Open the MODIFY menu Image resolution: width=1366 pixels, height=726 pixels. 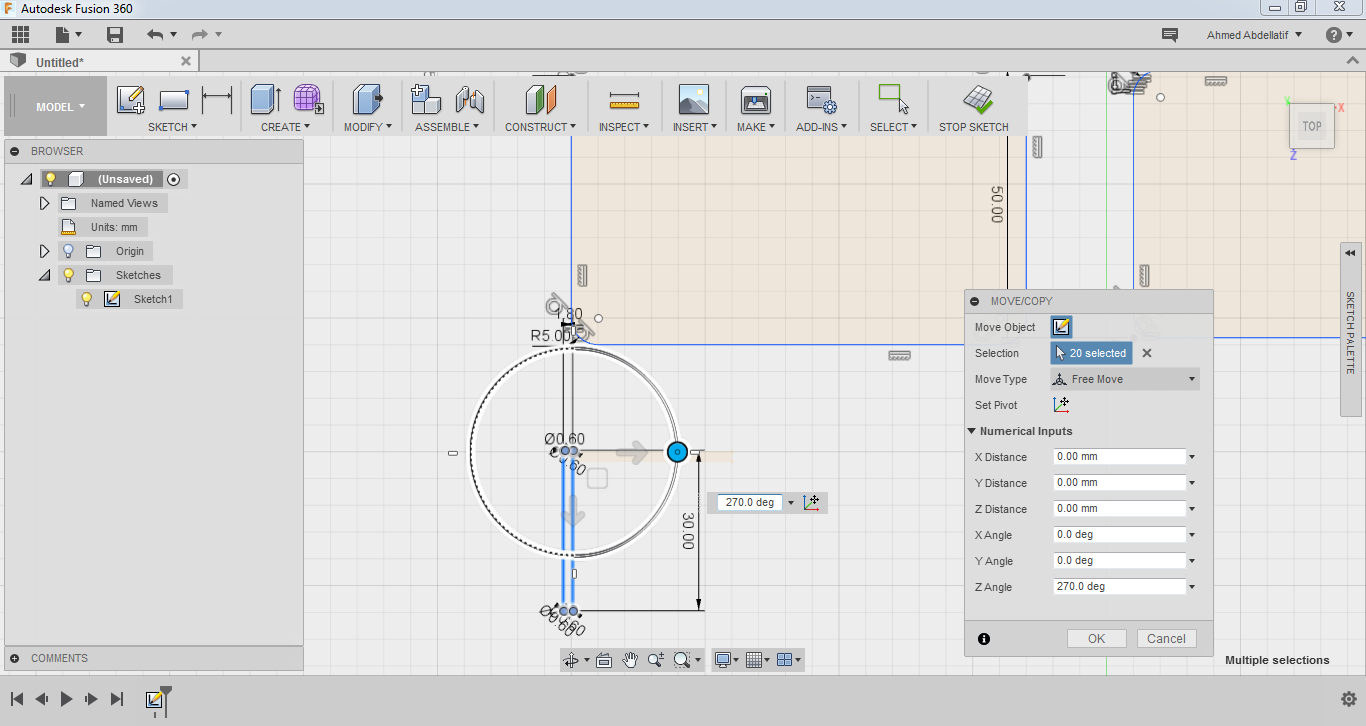[367, 127]
